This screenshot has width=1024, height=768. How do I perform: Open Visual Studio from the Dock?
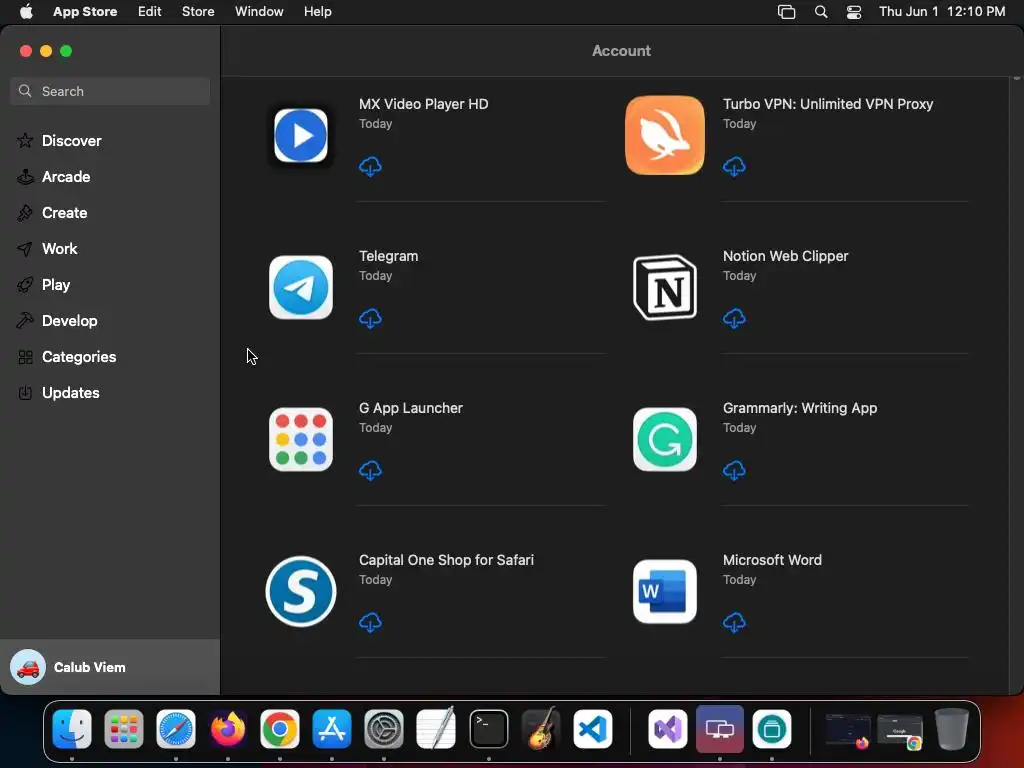[667, 729]
